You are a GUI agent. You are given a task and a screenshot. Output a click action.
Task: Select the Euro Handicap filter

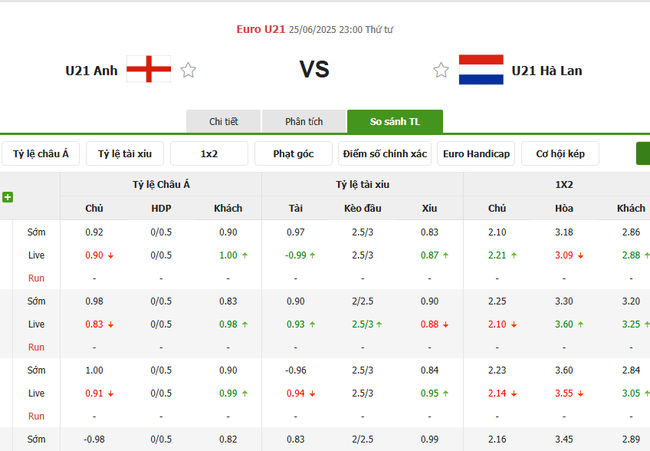pos(476,154)
